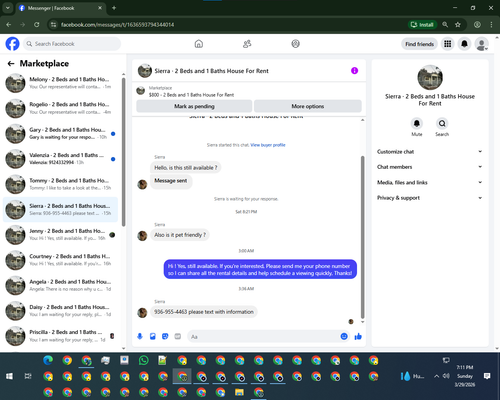Open the Chrome profile icon
This screenshot has width=500, height=400.
click(x=477, y=24)
